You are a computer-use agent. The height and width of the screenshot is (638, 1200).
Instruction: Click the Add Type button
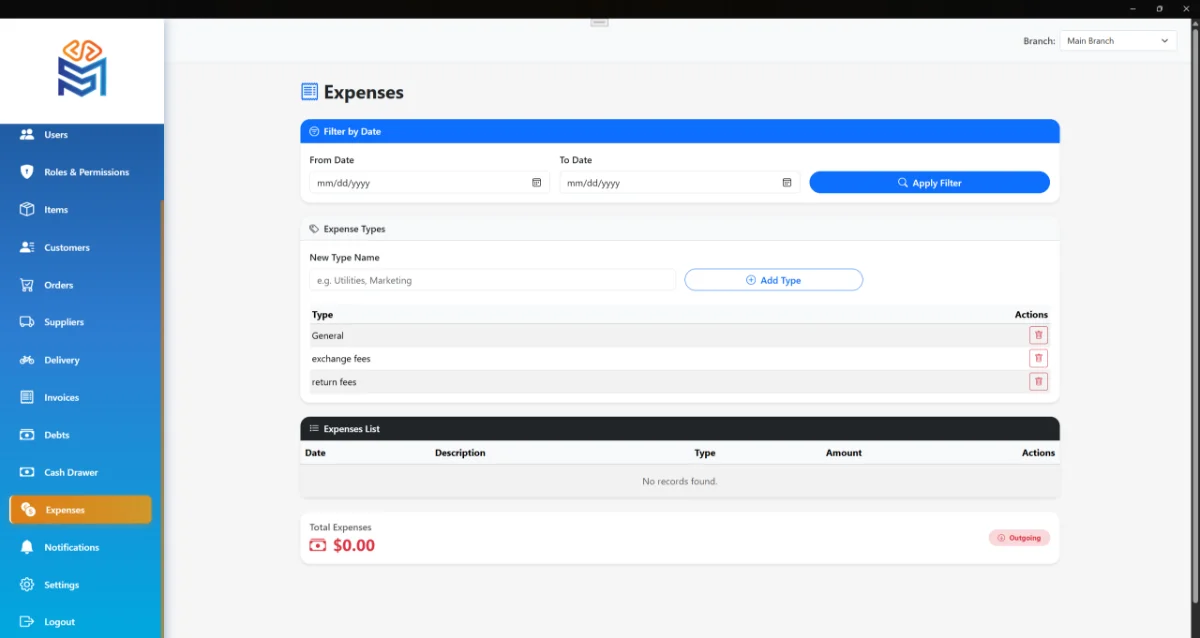pyautogui.click(x=773, y=280)
